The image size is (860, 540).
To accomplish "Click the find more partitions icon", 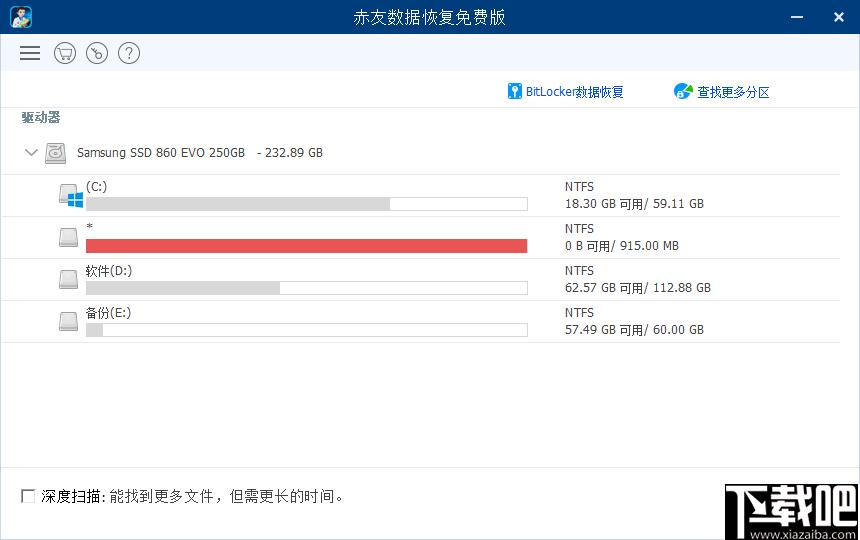I will pos(683,91).
